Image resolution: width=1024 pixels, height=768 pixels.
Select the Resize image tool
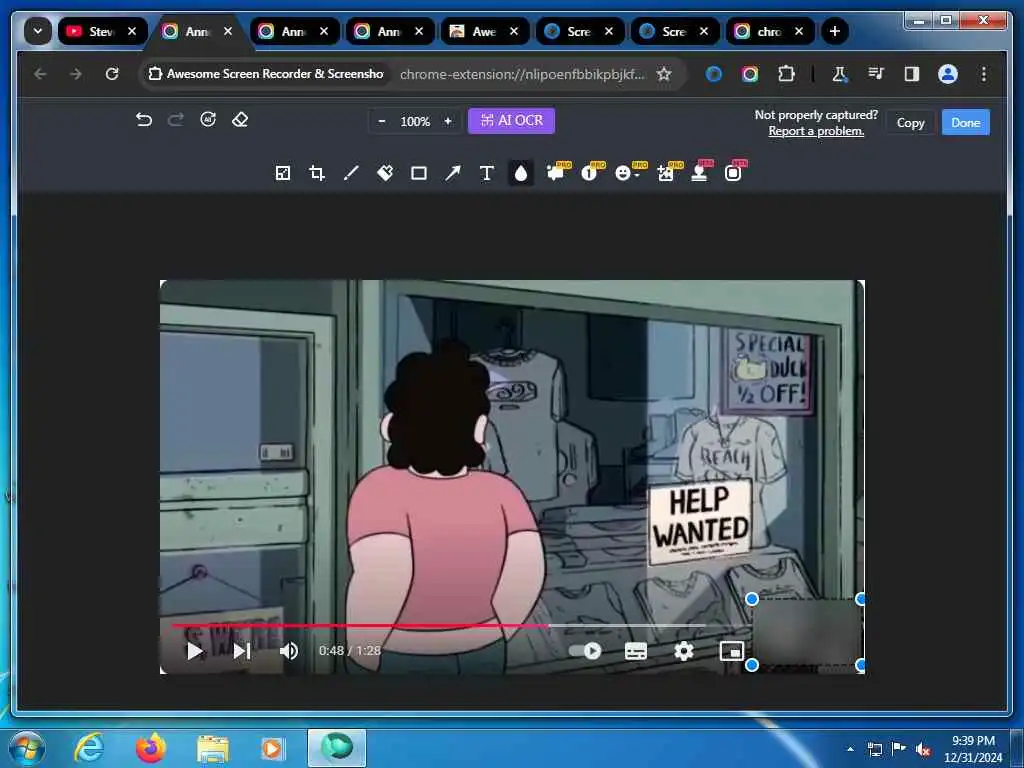click(x=283, y=173)
